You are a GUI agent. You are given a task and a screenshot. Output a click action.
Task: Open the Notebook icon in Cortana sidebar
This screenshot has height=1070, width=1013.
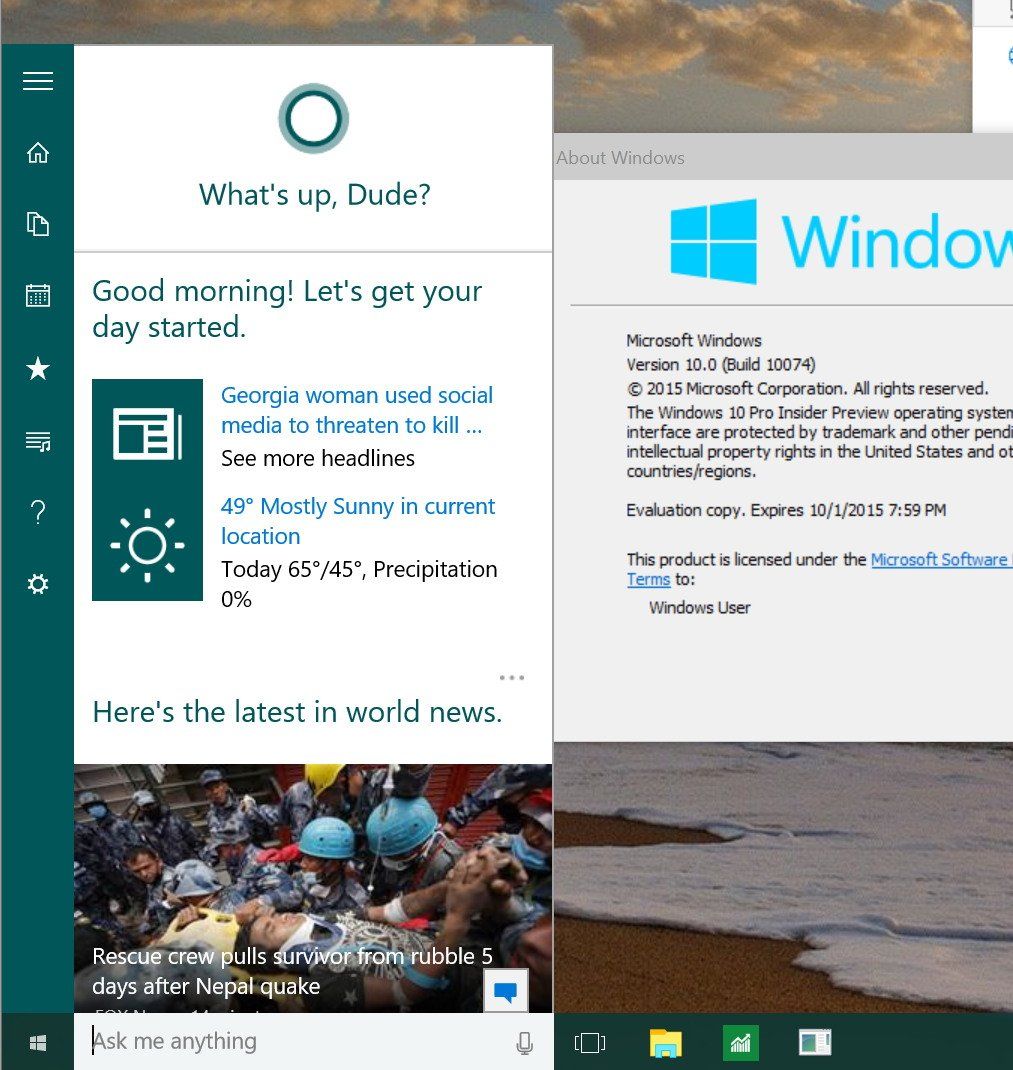(x=38, y=224)
